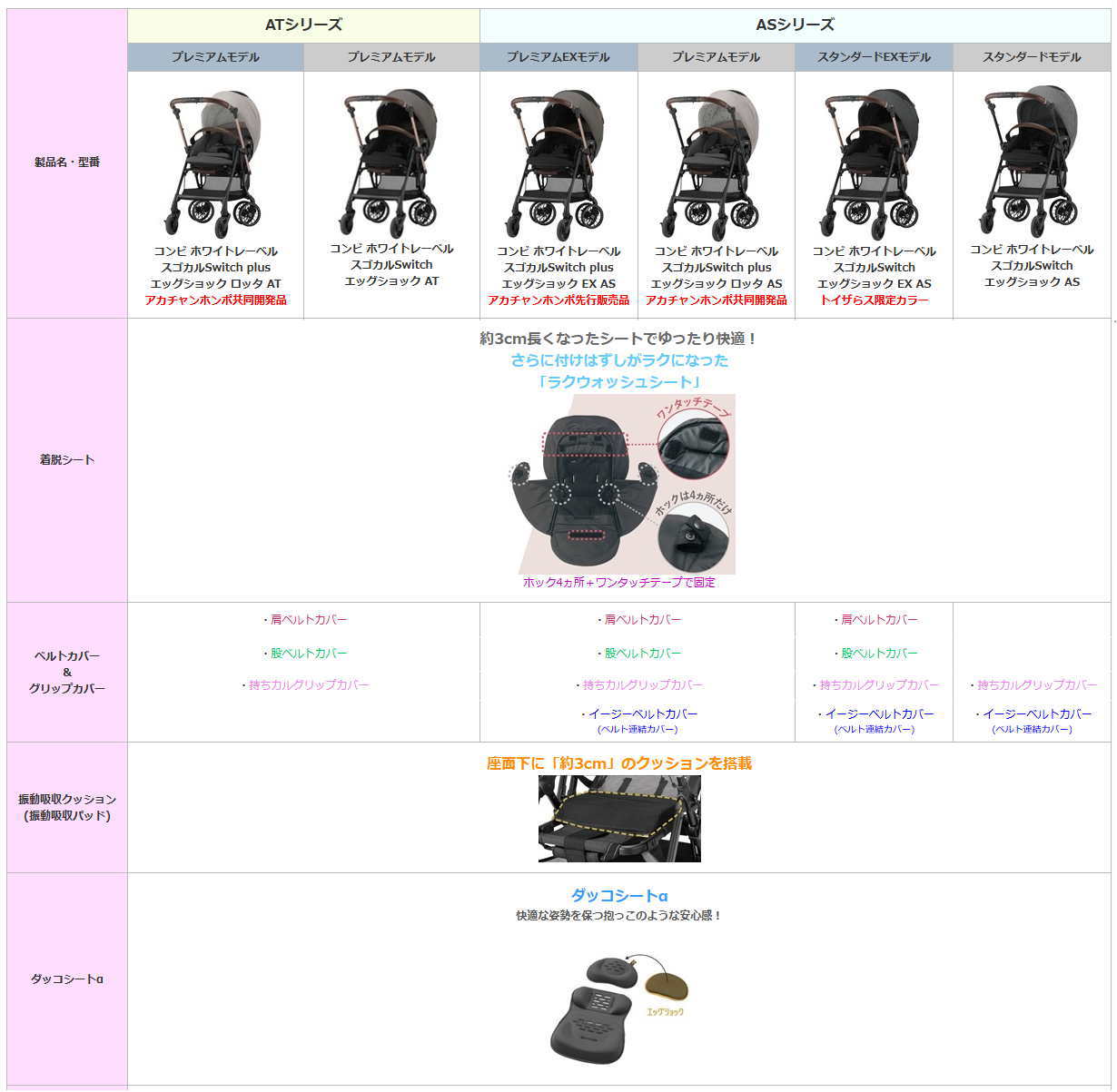Click アカチャンホンポ共同開発品 under ロッタ AS
1117x1092 pixels.
pyautogui.click(x=716, y=300)
